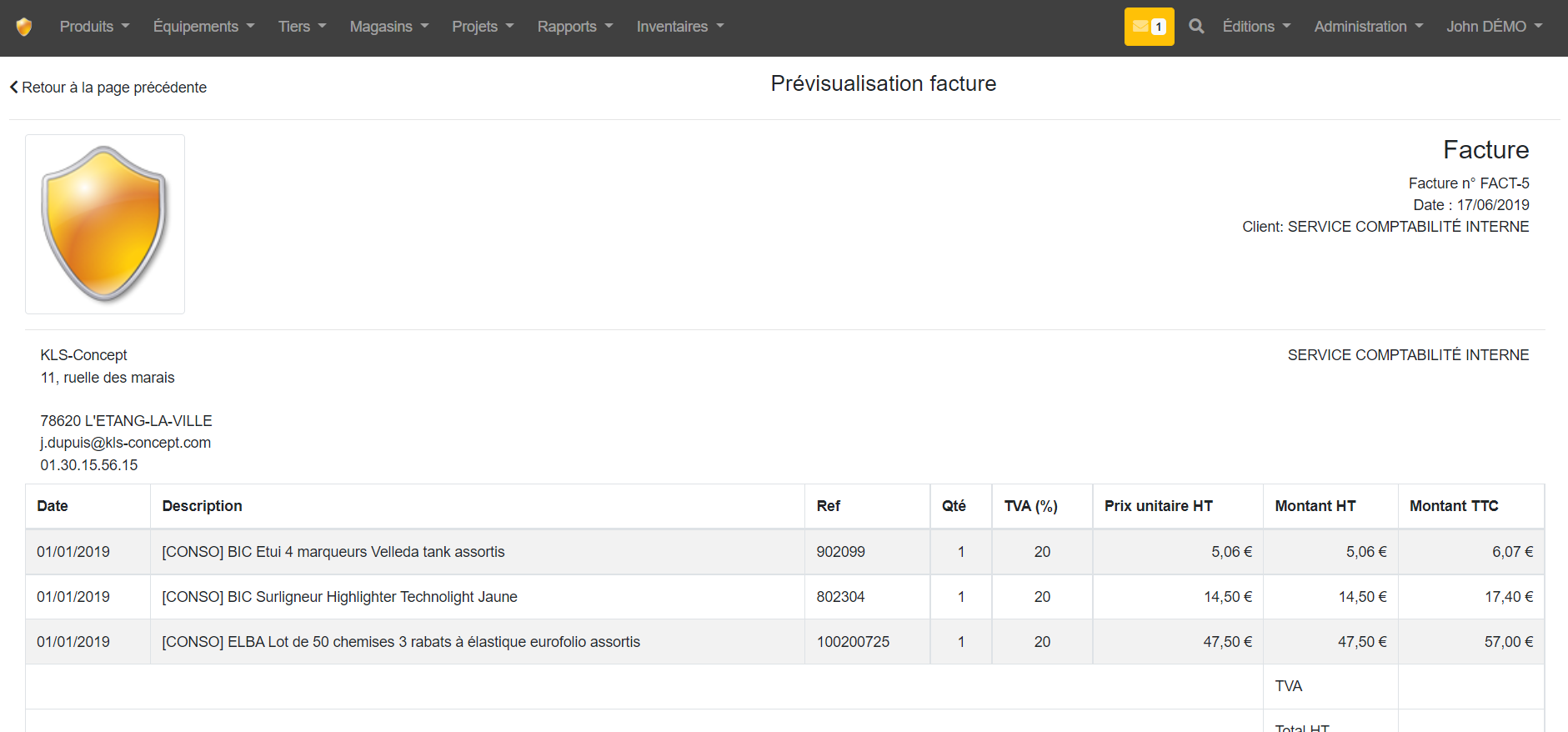This screenshot has width=1568, height=732.
Task: Expand the Administration menu
Action: pos(1369,27)
